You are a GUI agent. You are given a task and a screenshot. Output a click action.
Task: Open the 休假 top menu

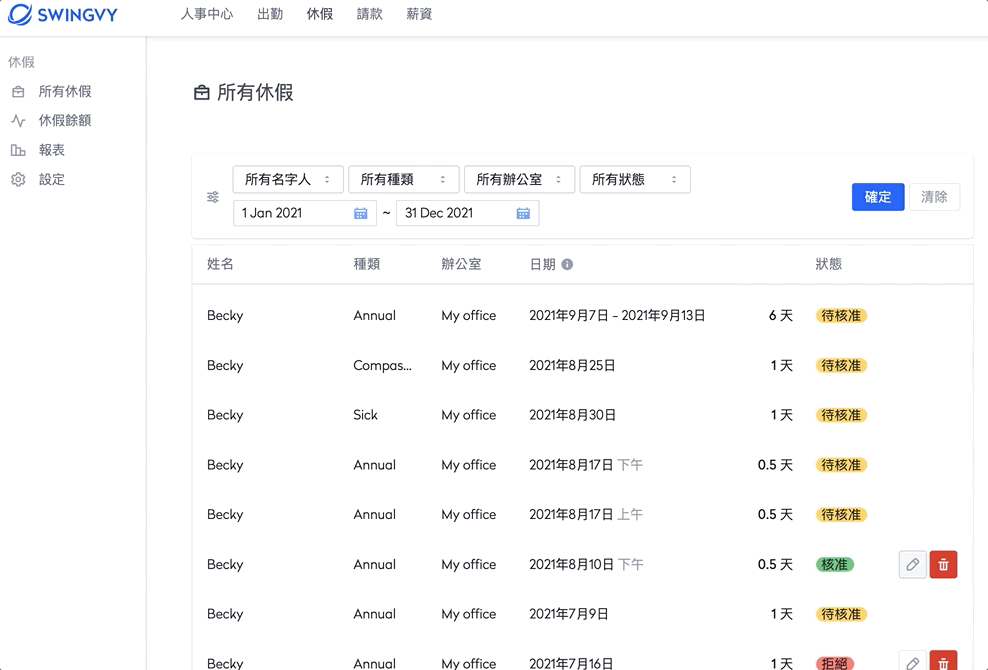[x=319, y=14]
